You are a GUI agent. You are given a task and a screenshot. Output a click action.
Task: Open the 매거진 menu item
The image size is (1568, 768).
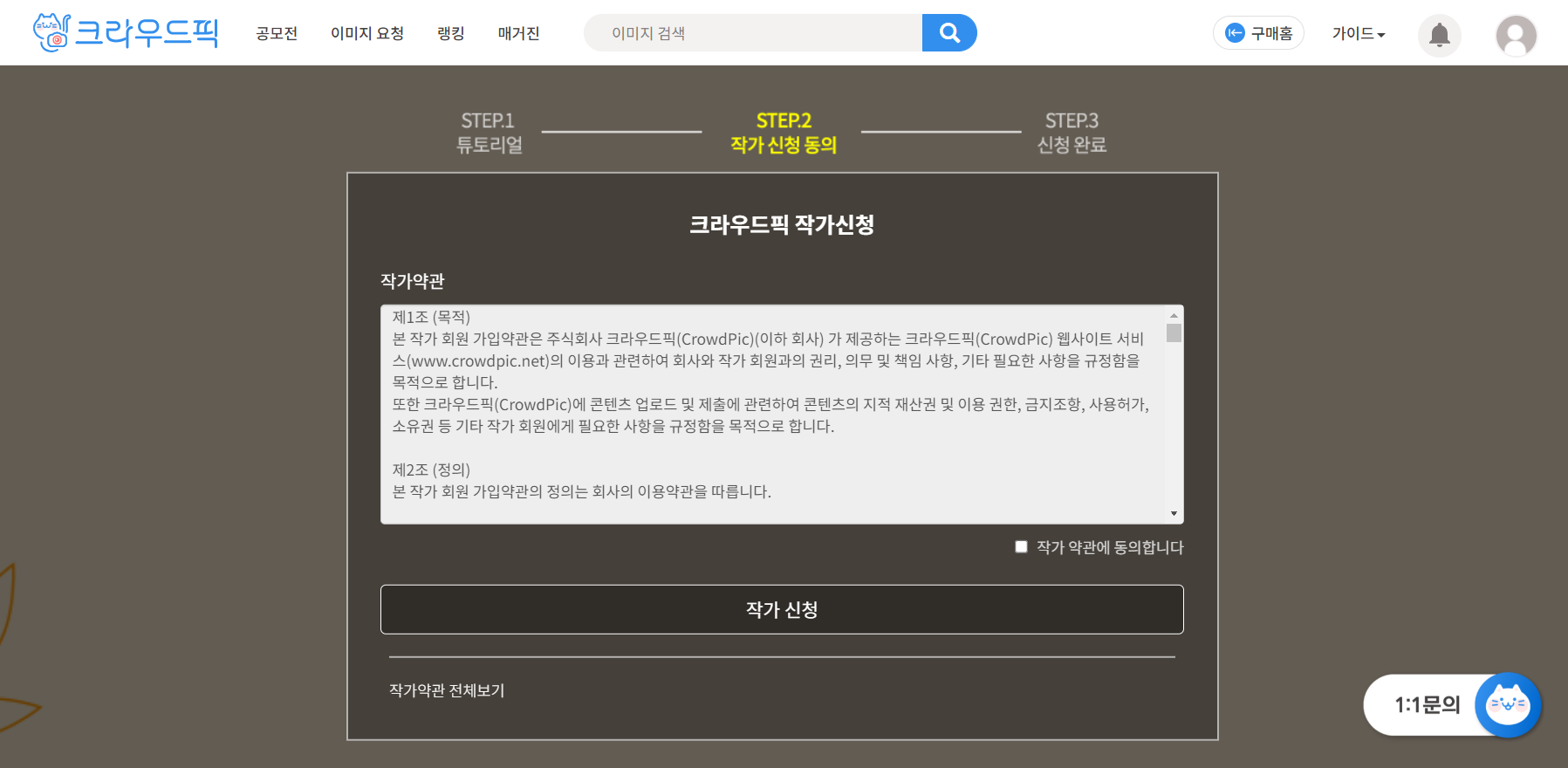(x=519, y=33)
